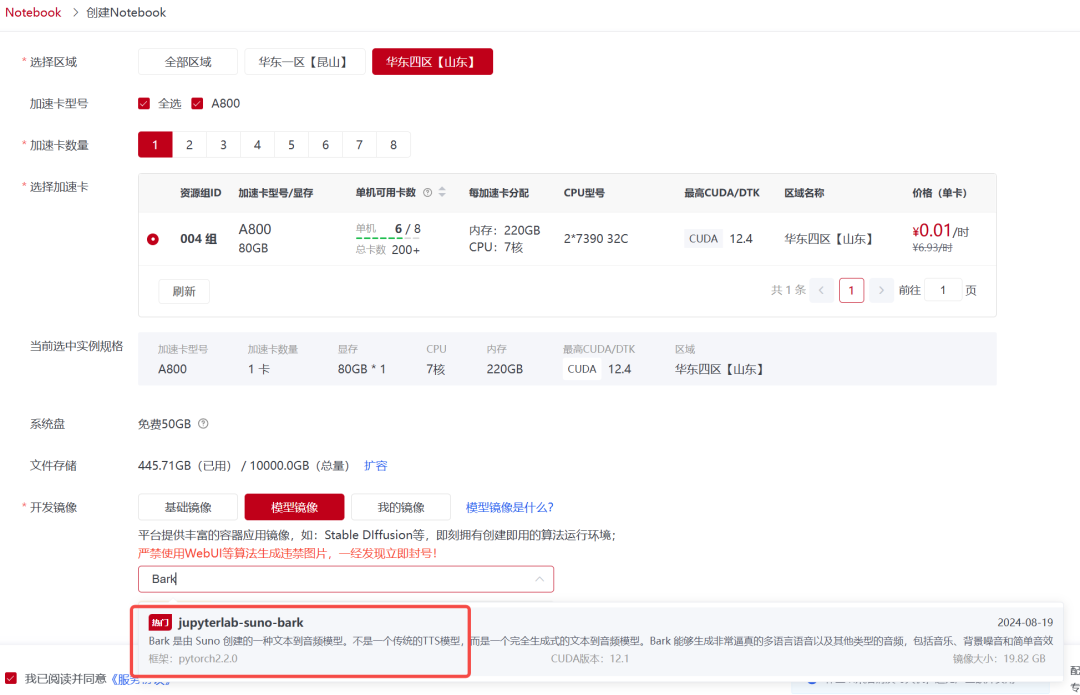Open the 模型镜像是什么? help link
The height and width of the screenshot is (695, 1080).
point(510,507)
